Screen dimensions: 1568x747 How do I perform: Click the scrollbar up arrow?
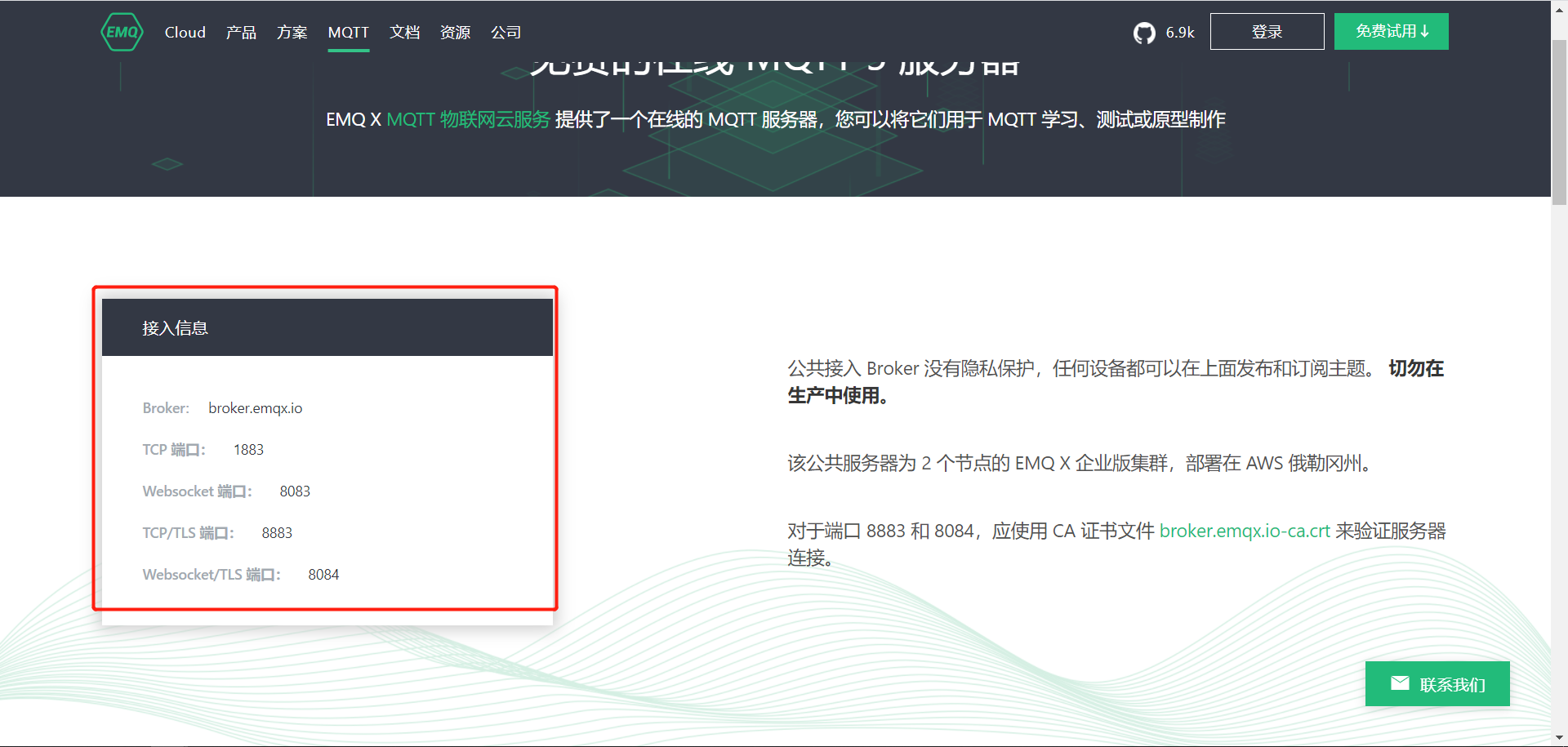click(1558, 9)
